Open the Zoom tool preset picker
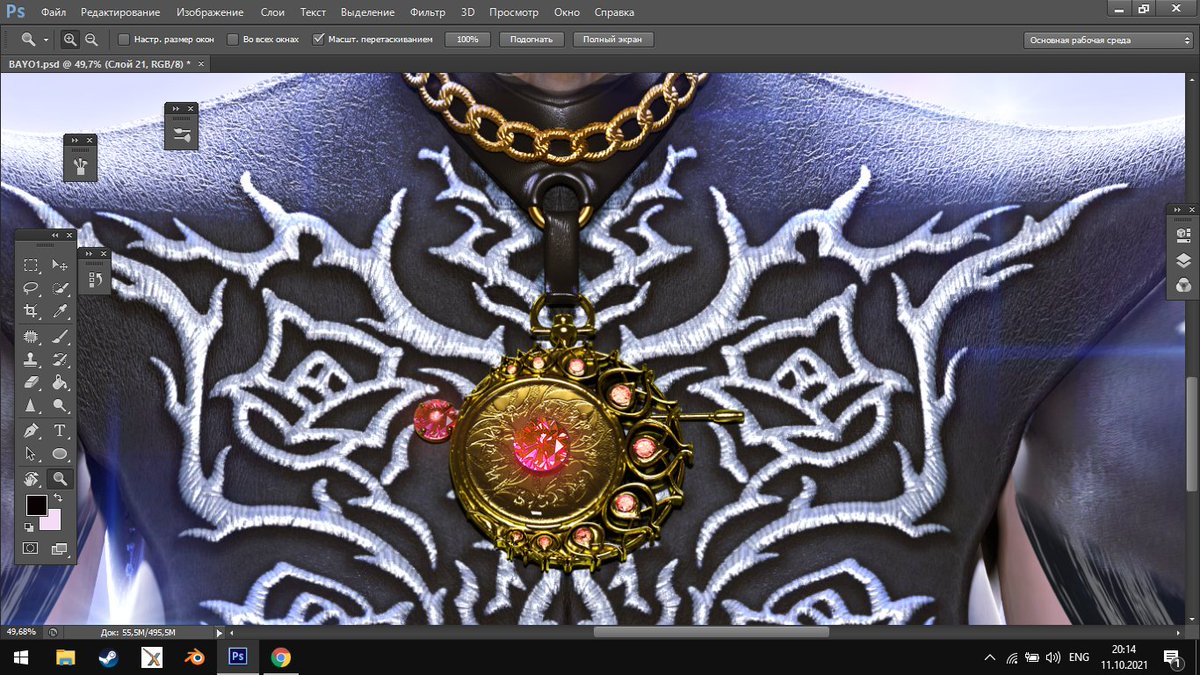This screenshot has height=675, width=1200. pos(46,40)
